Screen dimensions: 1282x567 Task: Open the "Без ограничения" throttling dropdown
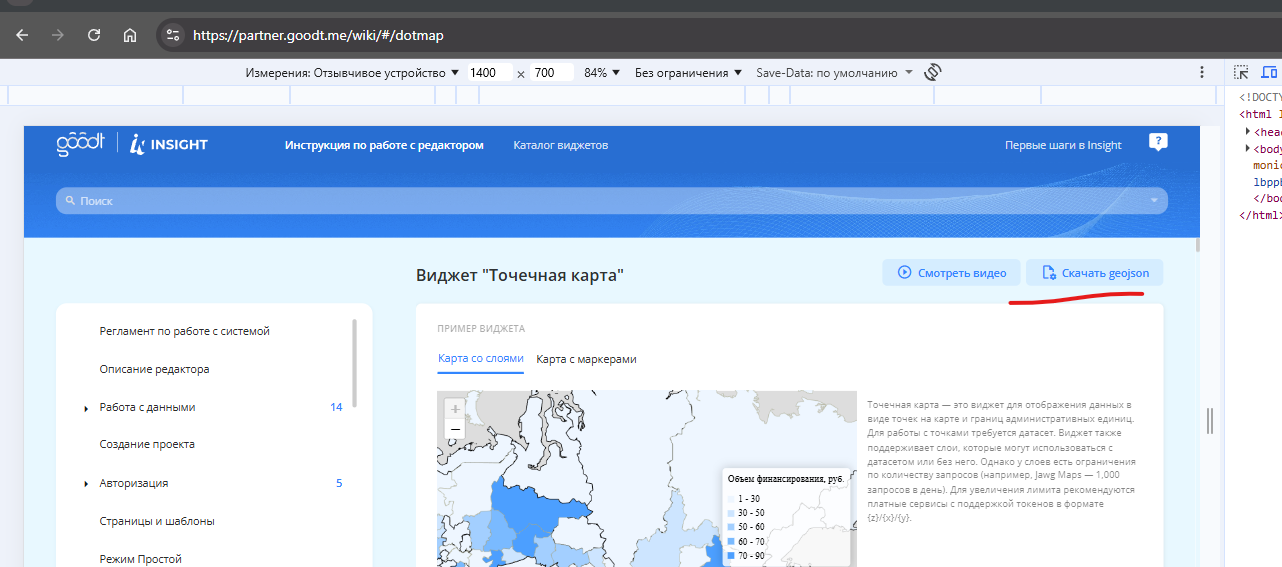tap(688, 73)
